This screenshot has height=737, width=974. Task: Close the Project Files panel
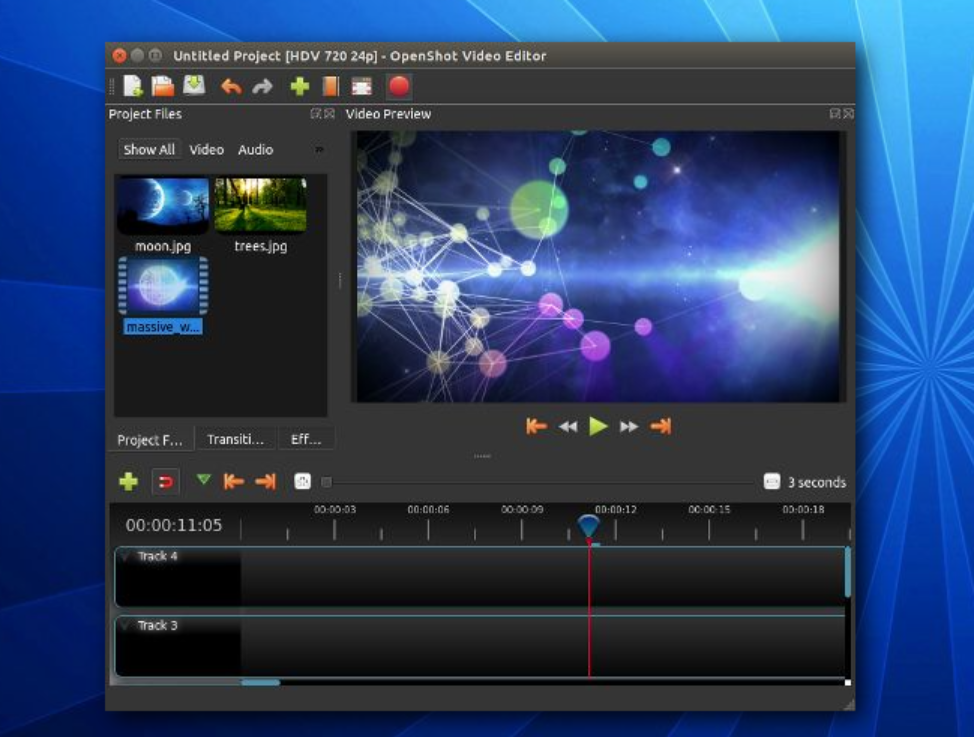click(329, 114)
